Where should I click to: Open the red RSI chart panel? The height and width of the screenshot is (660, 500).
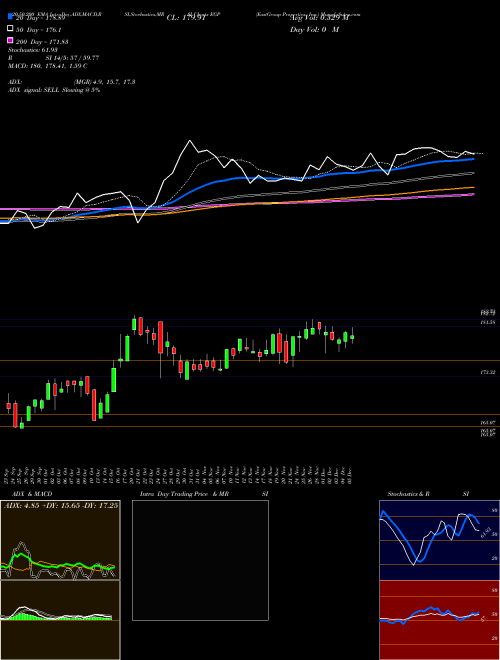coord(439,620)
